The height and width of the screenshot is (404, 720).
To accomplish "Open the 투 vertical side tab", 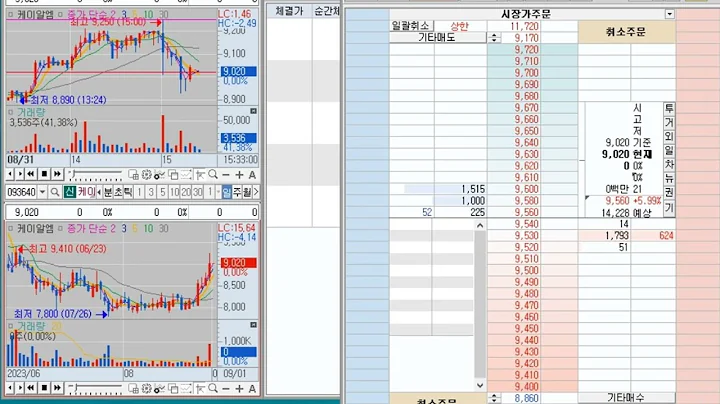I will click(x=669, y=109).
